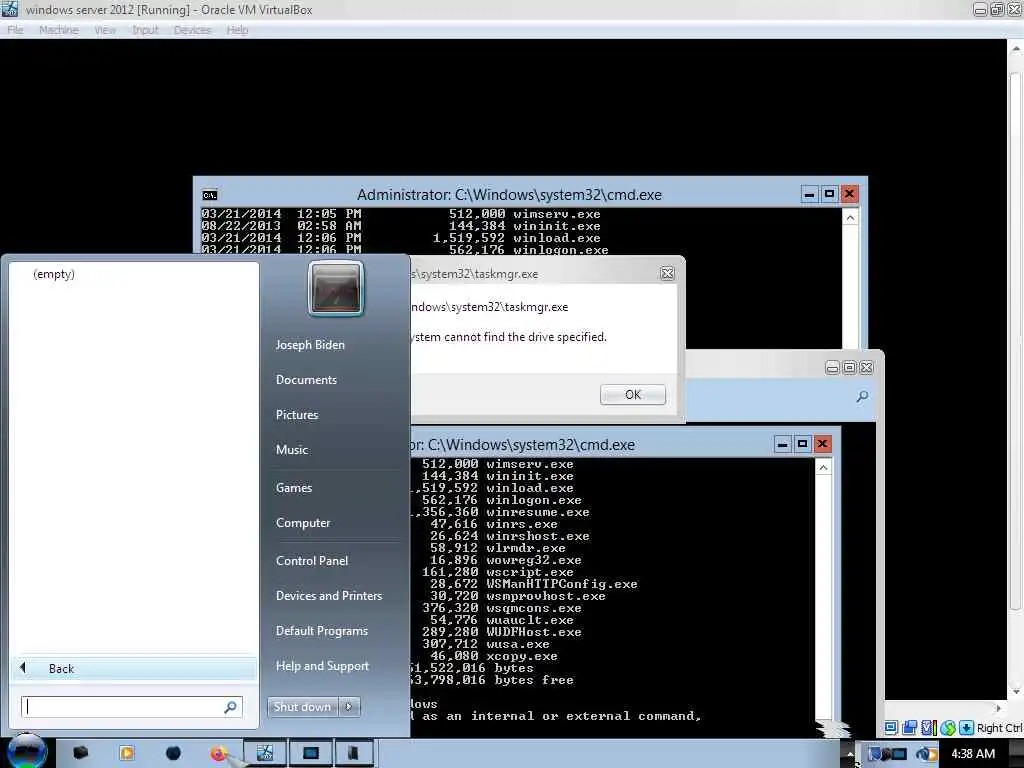Open Devices and Printers

pos(329,596)
